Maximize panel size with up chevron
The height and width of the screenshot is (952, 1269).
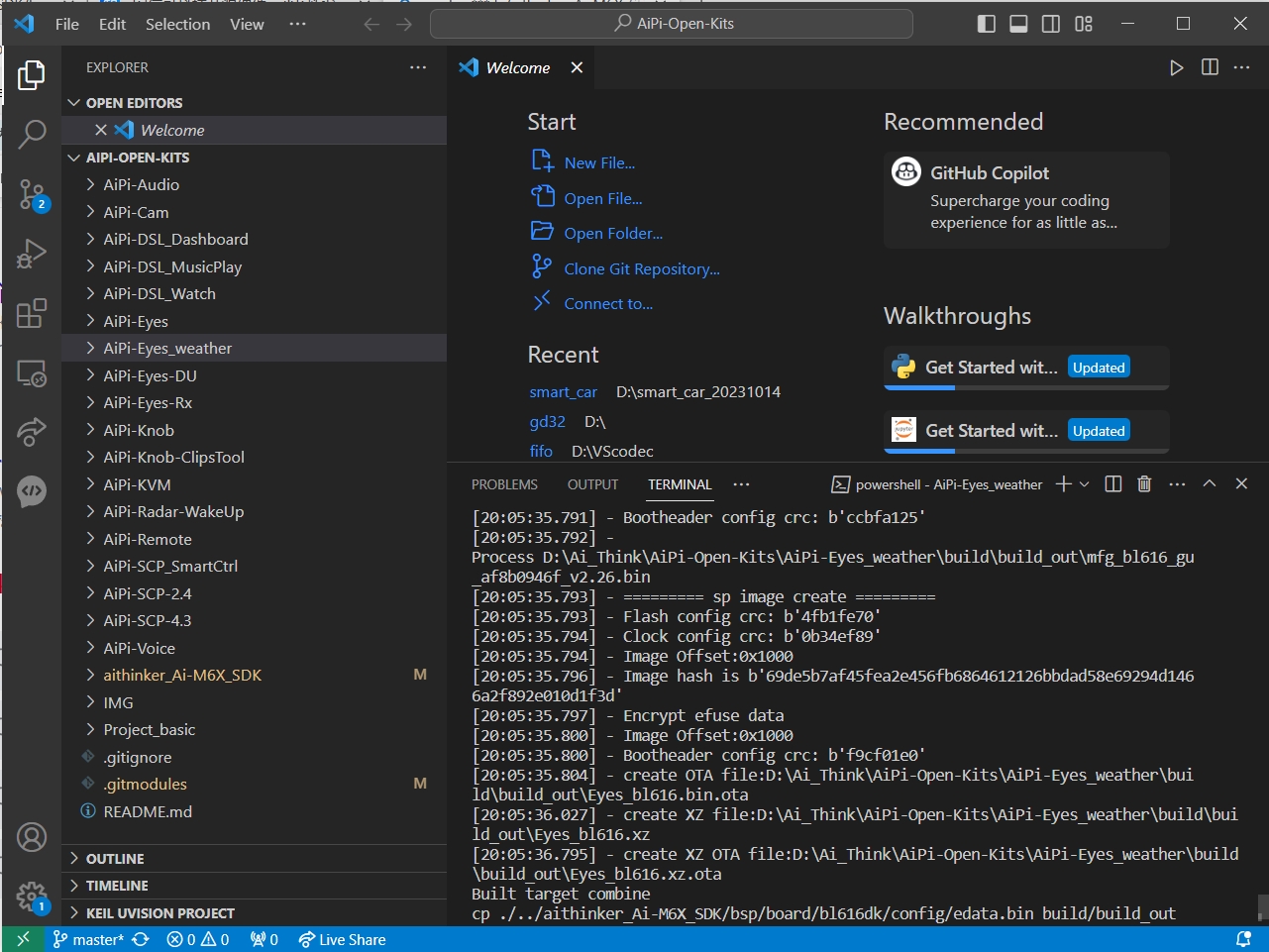point(1210,483)
